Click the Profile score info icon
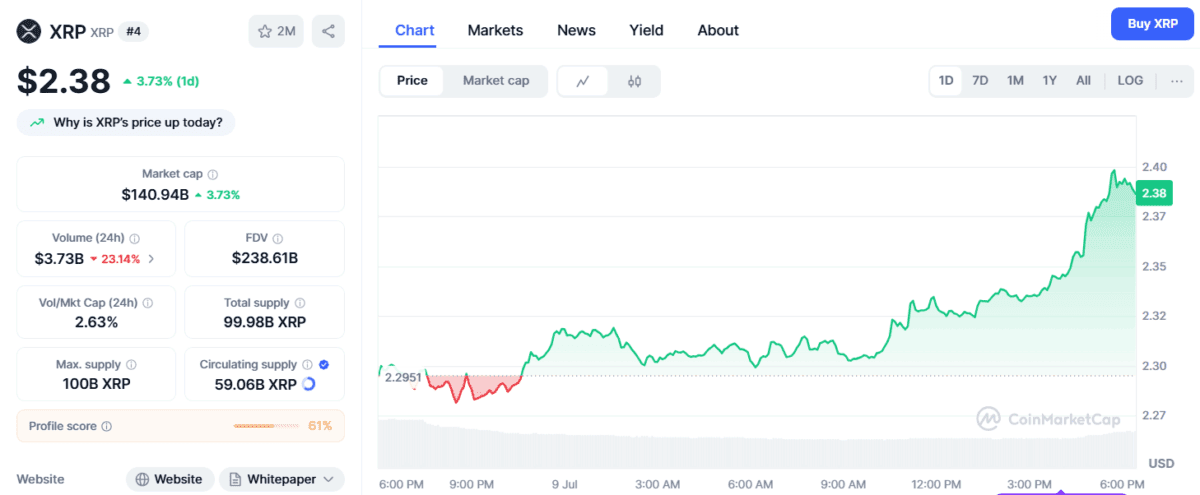The width and height of the screenshot is (1200, 495). tap(107, 426)
